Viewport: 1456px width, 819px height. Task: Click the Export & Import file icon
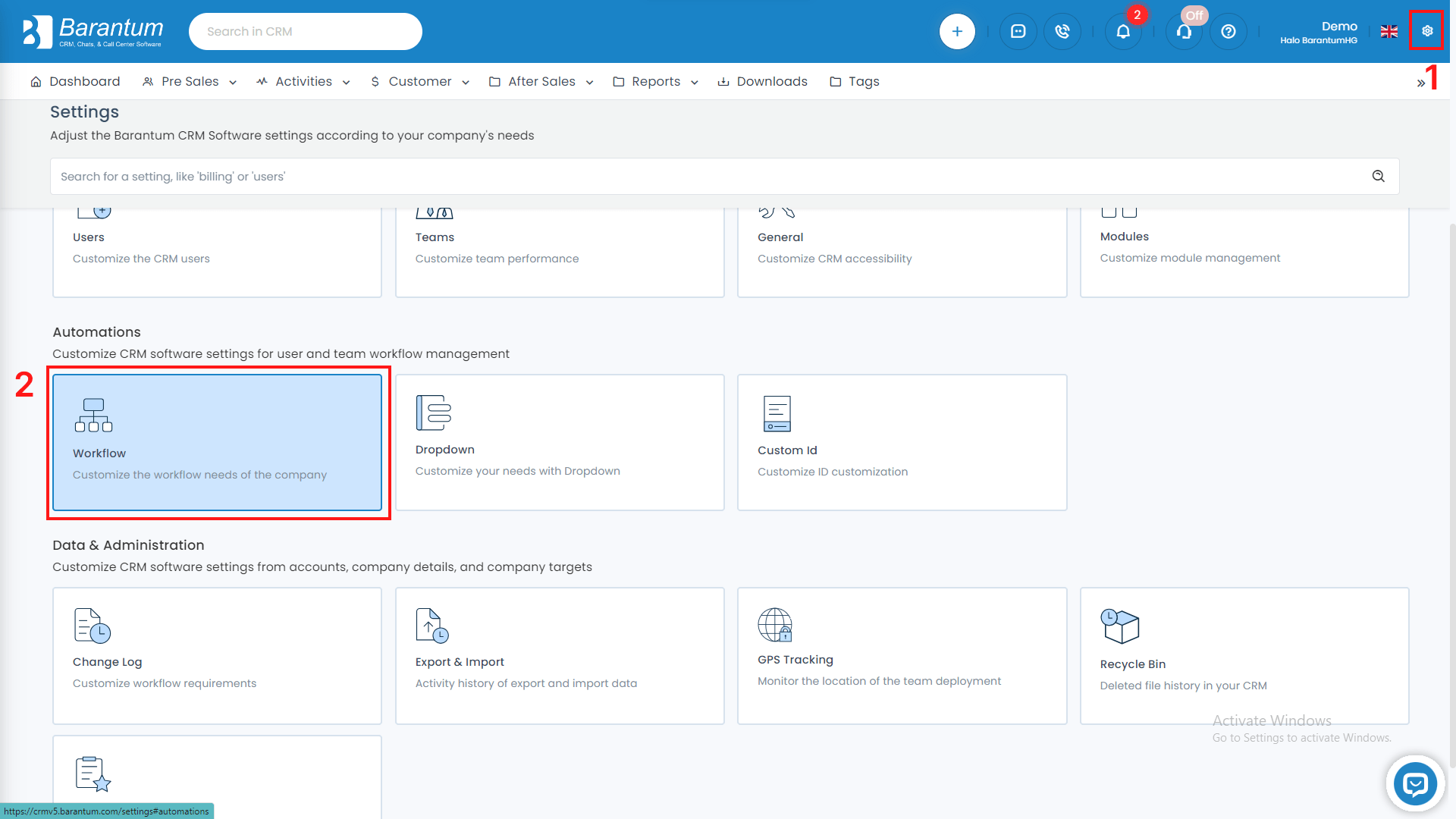point(432,626)
